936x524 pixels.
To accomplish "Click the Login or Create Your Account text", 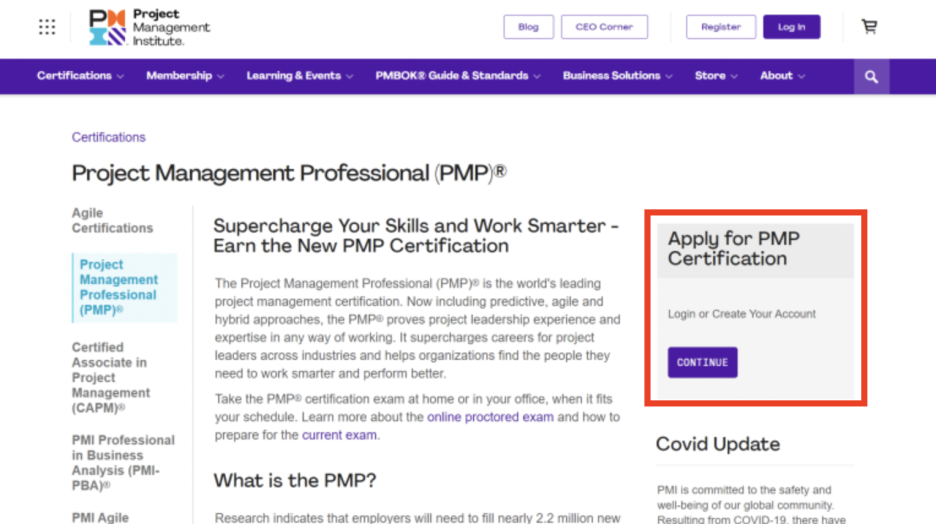I will click(741, 314).
